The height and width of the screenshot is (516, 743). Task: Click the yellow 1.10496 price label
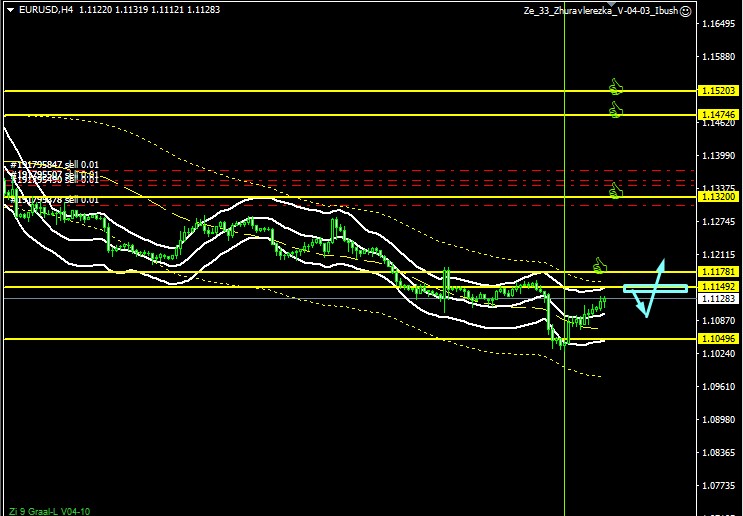[719, 340]
